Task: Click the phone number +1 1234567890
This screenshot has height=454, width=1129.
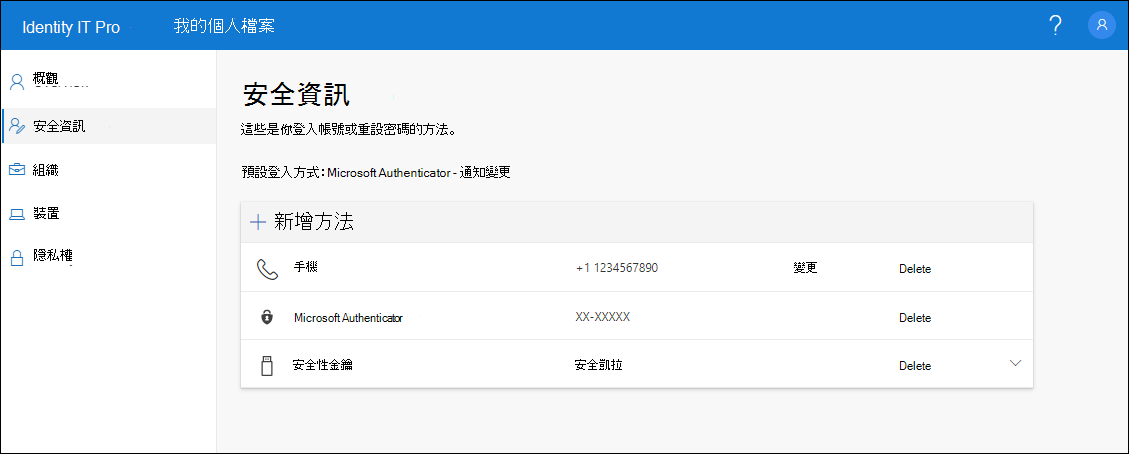Action: pos(617,268)
